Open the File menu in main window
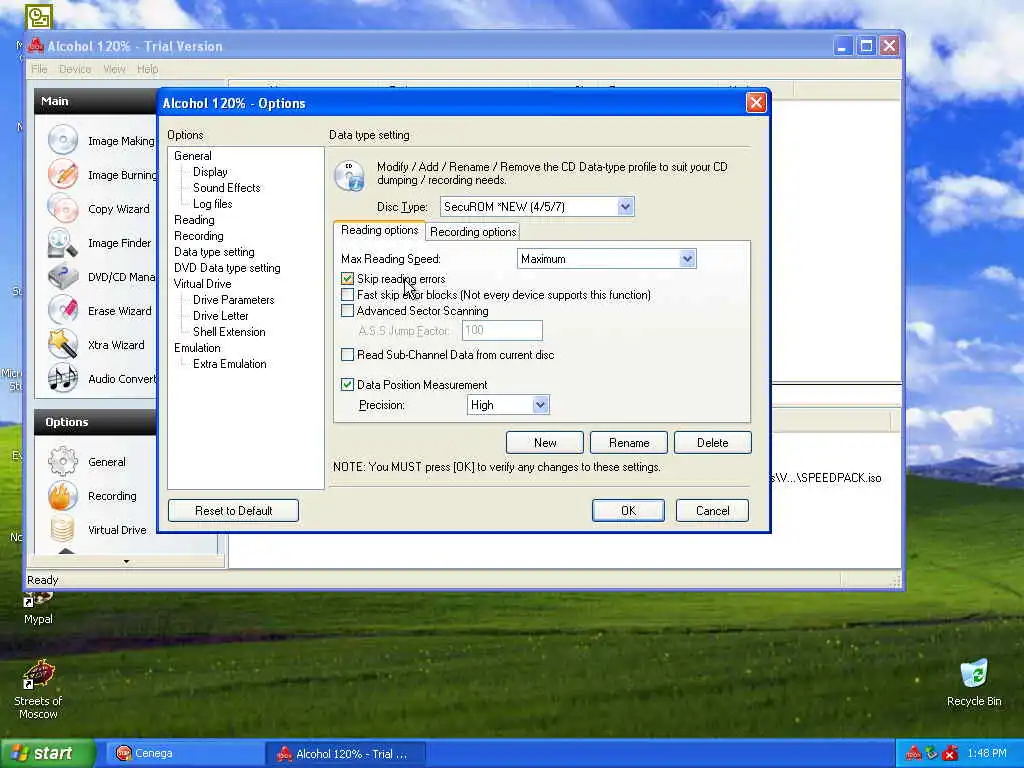The image size is (1024, 768). point(39,69)
